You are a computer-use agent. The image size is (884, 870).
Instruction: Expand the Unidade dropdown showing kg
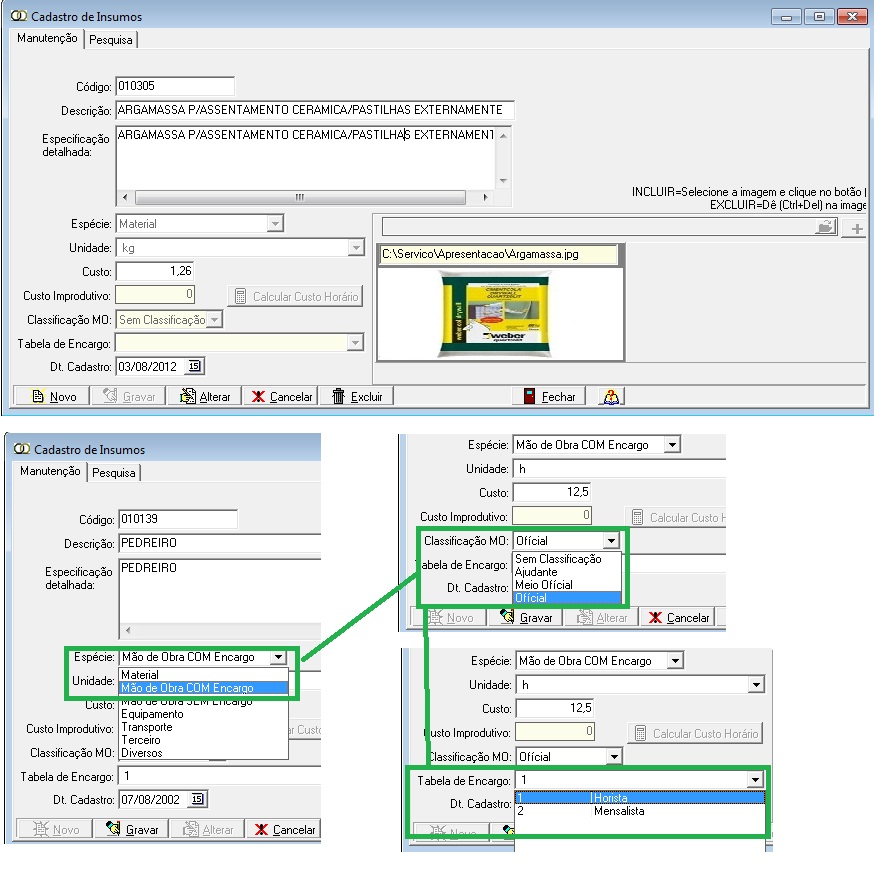click(x=356, y=248)
